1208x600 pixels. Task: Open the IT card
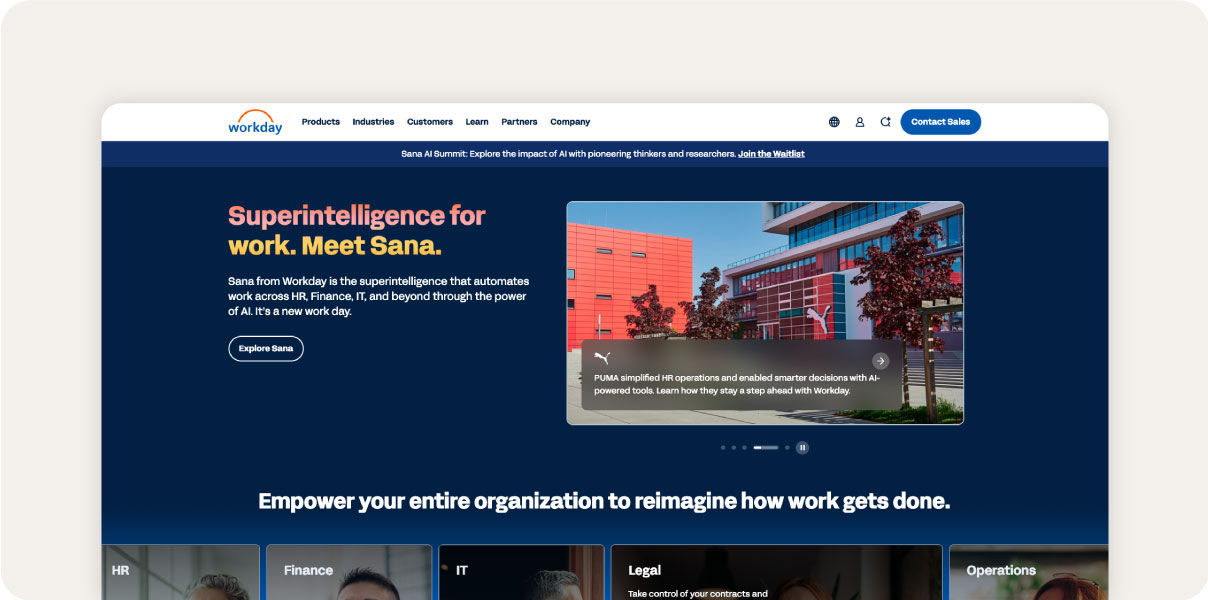[521, 572]
